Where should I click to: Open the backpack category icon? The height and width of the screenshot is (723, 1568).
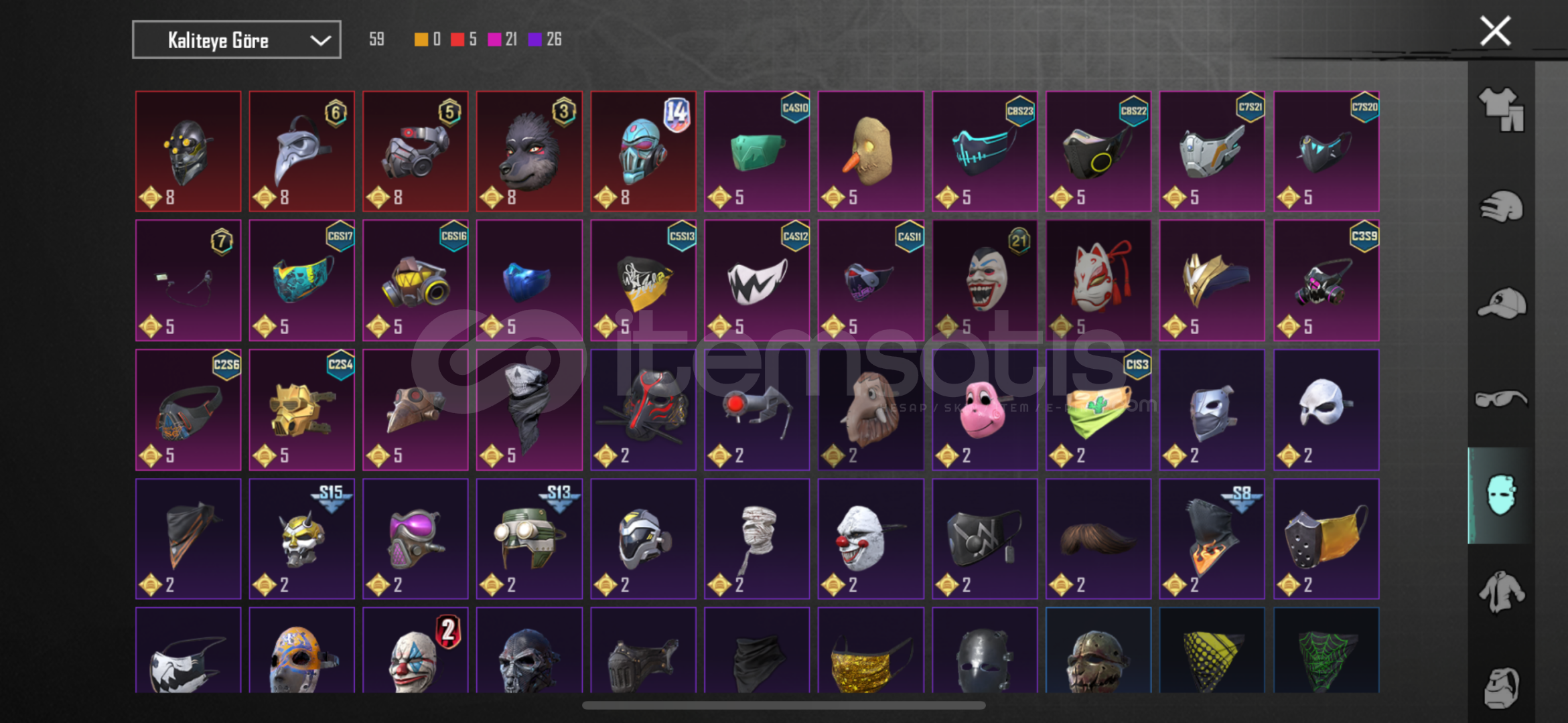[x=1501, y=687]
